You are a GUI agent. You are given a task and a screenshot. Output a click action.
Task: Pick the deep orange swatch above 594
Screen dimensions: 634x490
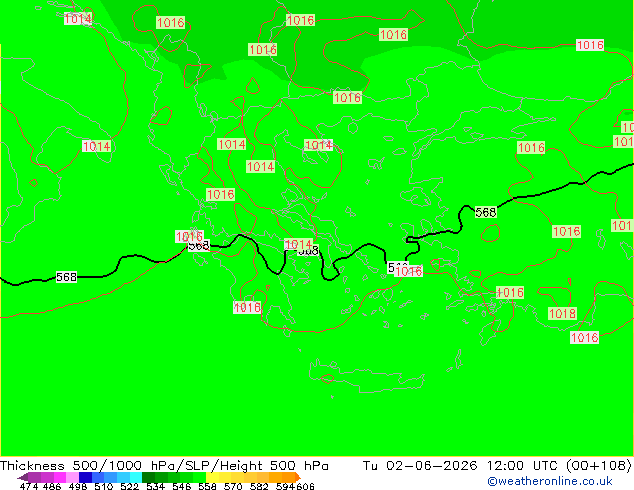(x=288, y=477)
